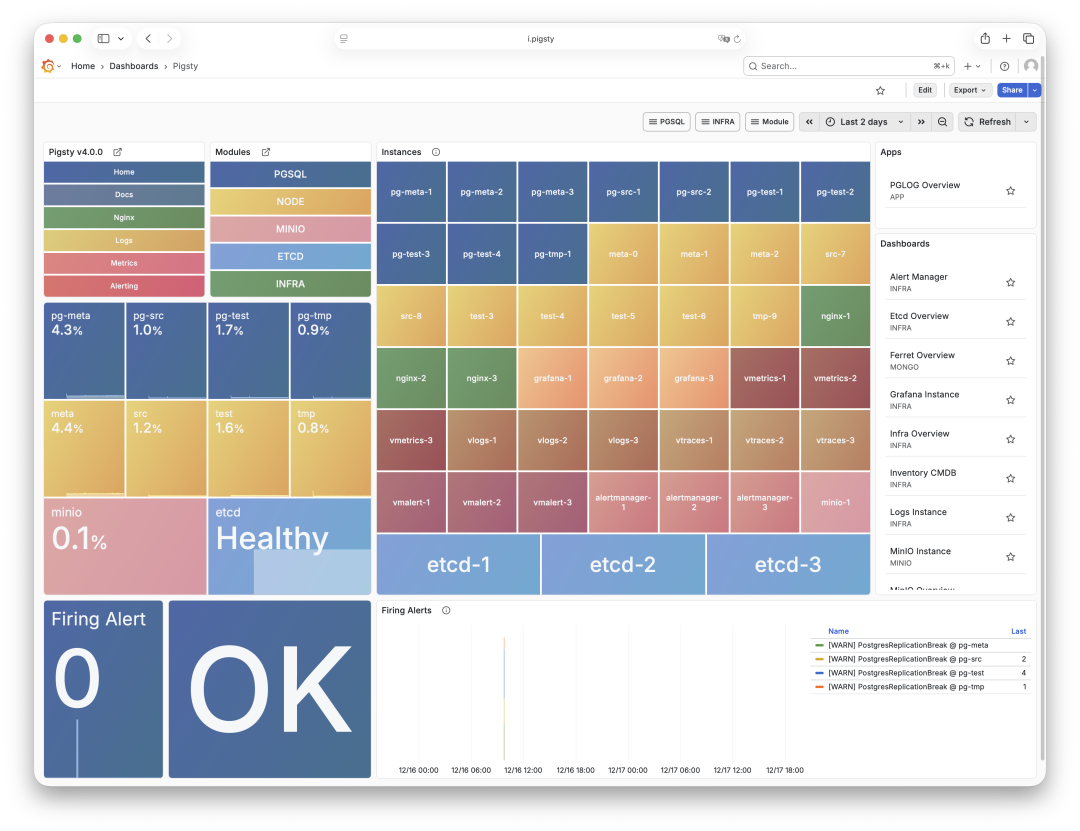The image size is (1080, 831).
Task: Click the info icon beside Instances panel title
Action: 437,152
